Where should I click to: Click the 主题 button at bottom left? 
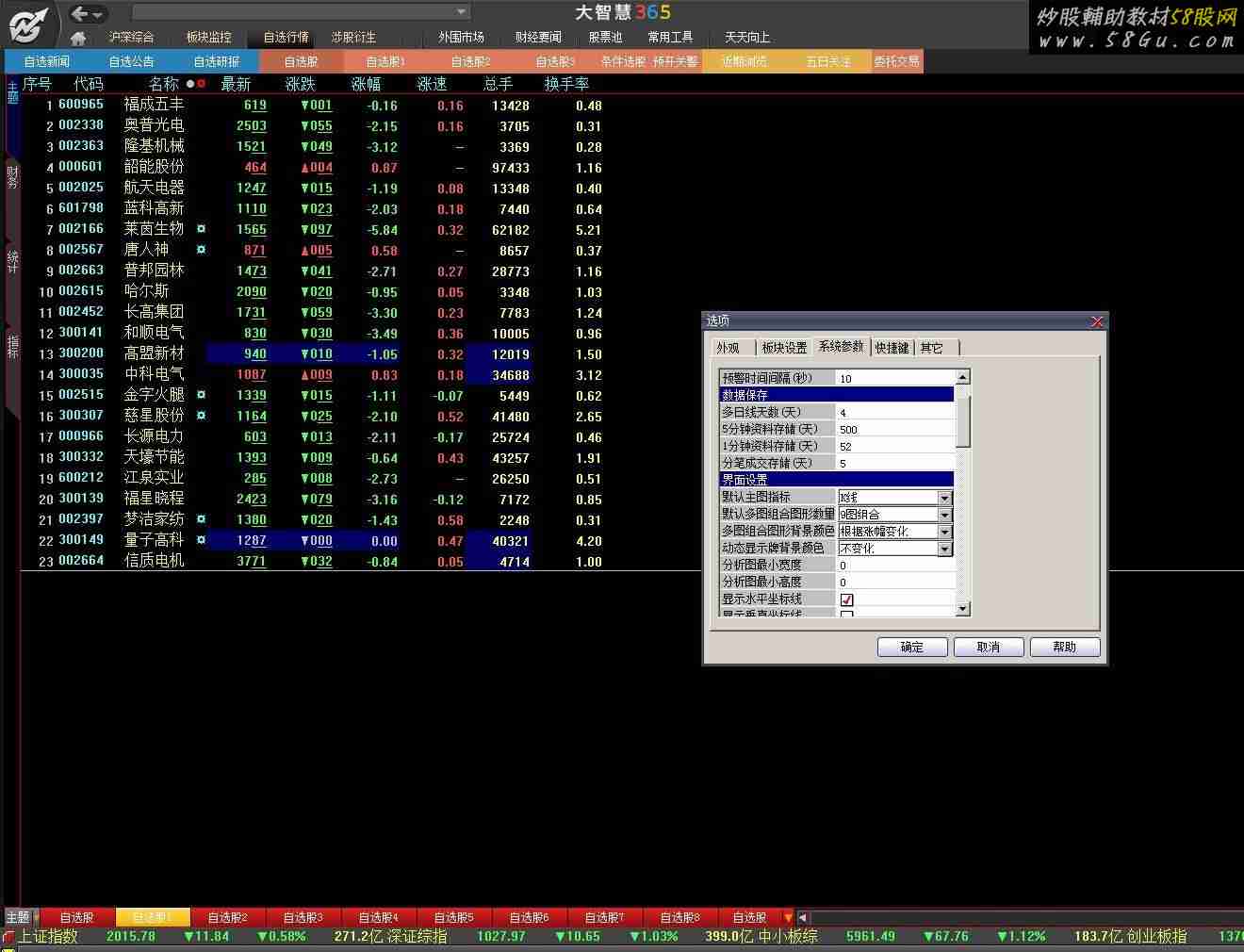[x=18, y=917]
